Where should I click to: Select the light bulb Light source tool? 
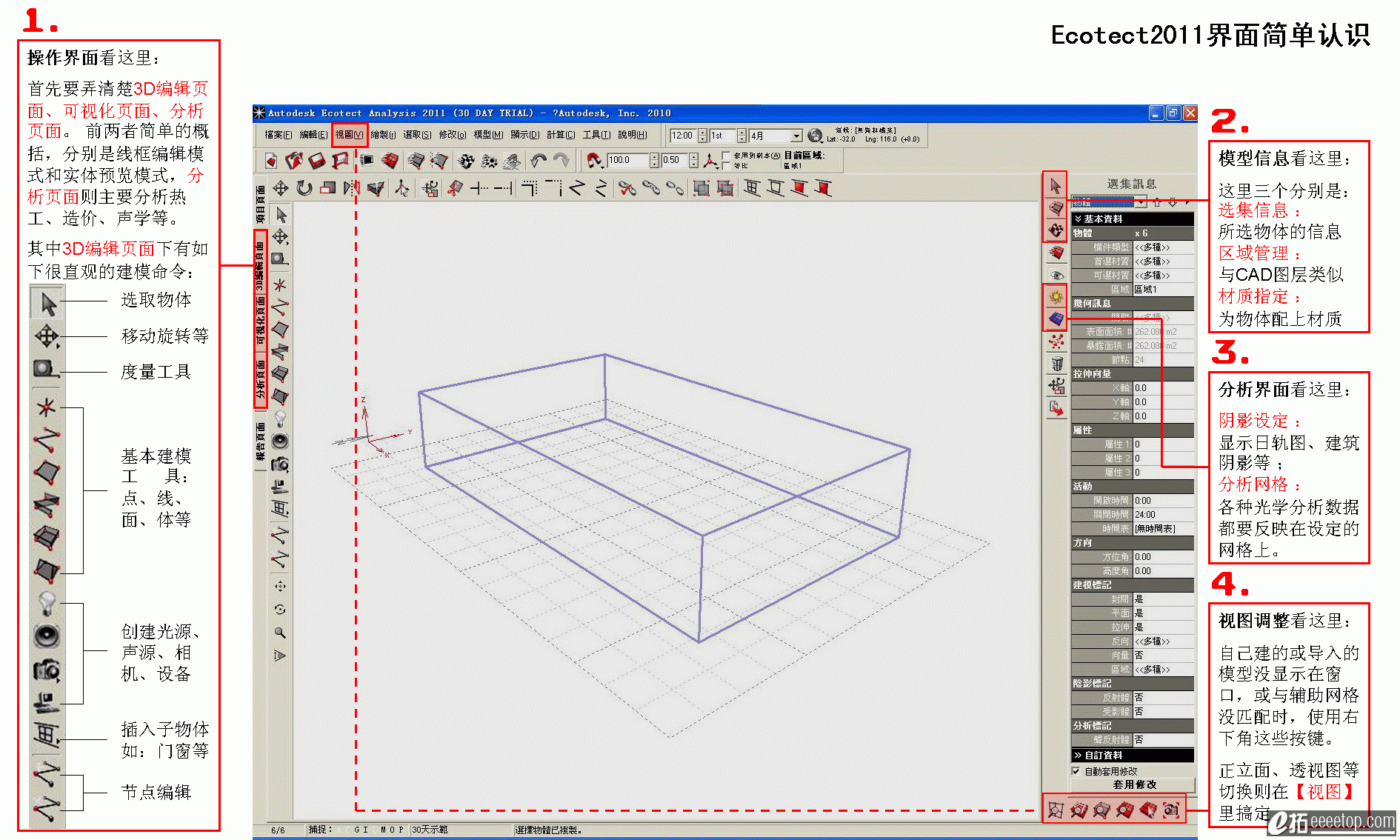point(280,419)
